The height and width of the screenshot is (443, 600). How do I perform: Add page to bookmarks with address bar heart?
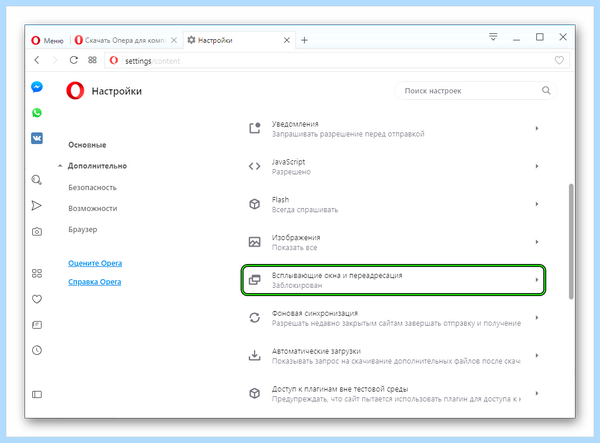coord(559,60)
